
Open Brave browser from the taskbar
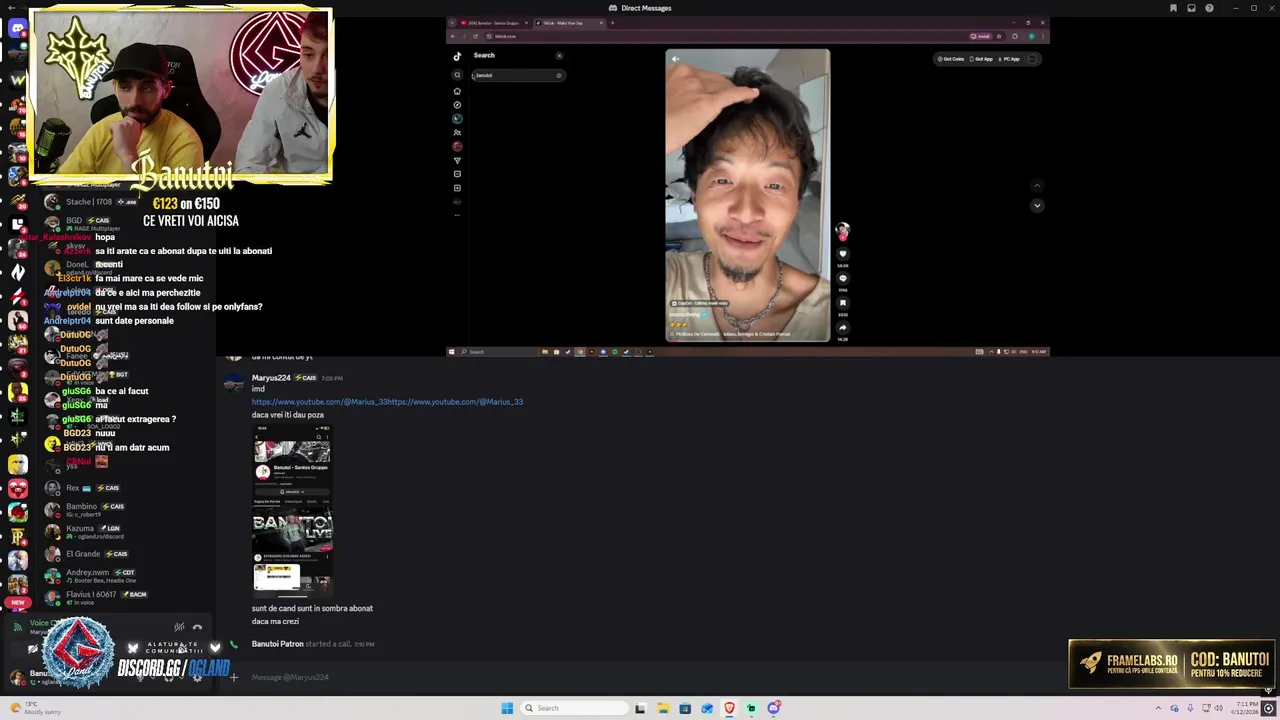coord(729,708)
